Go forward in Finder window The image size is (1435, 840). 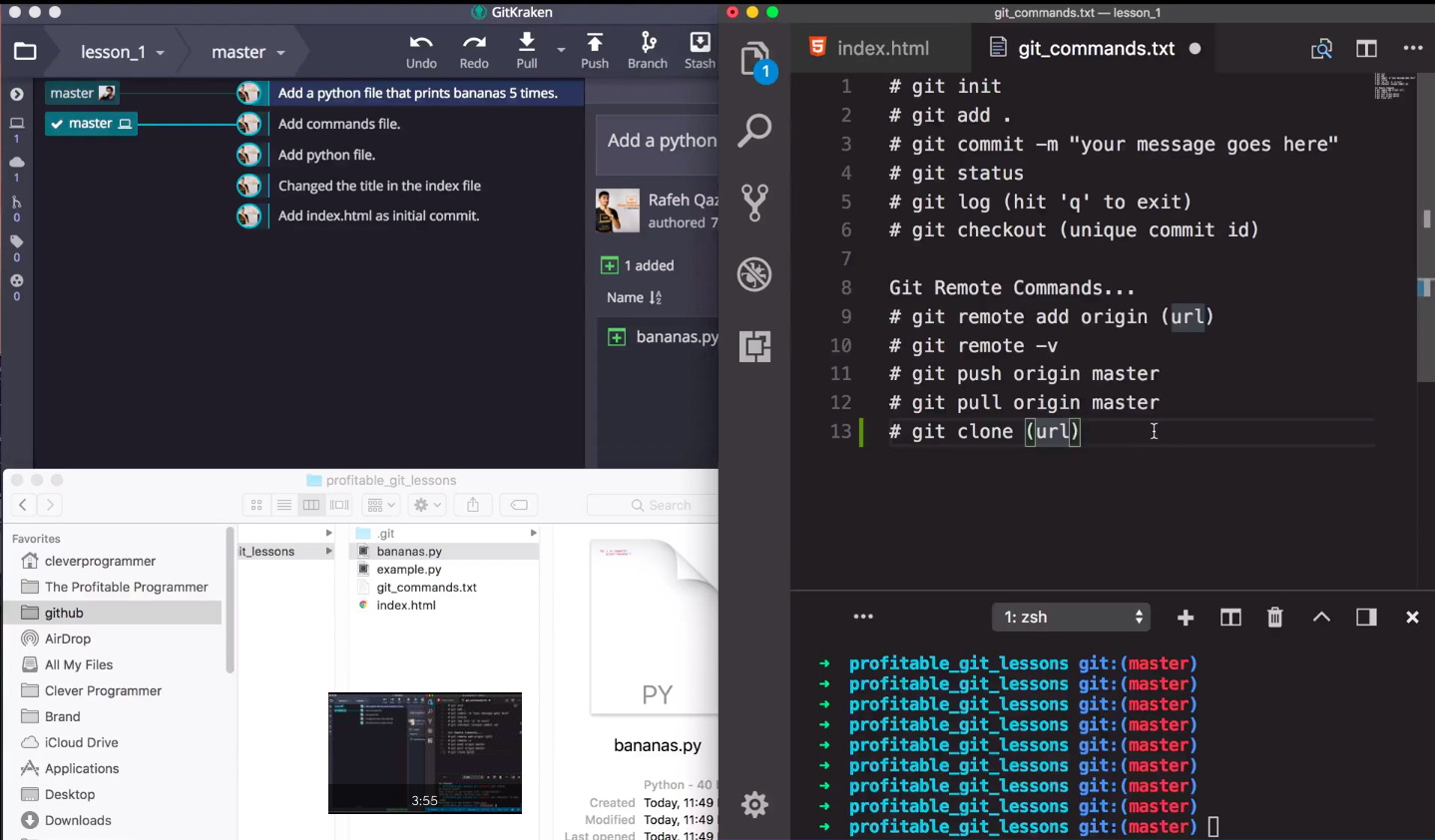pos(50,505)
